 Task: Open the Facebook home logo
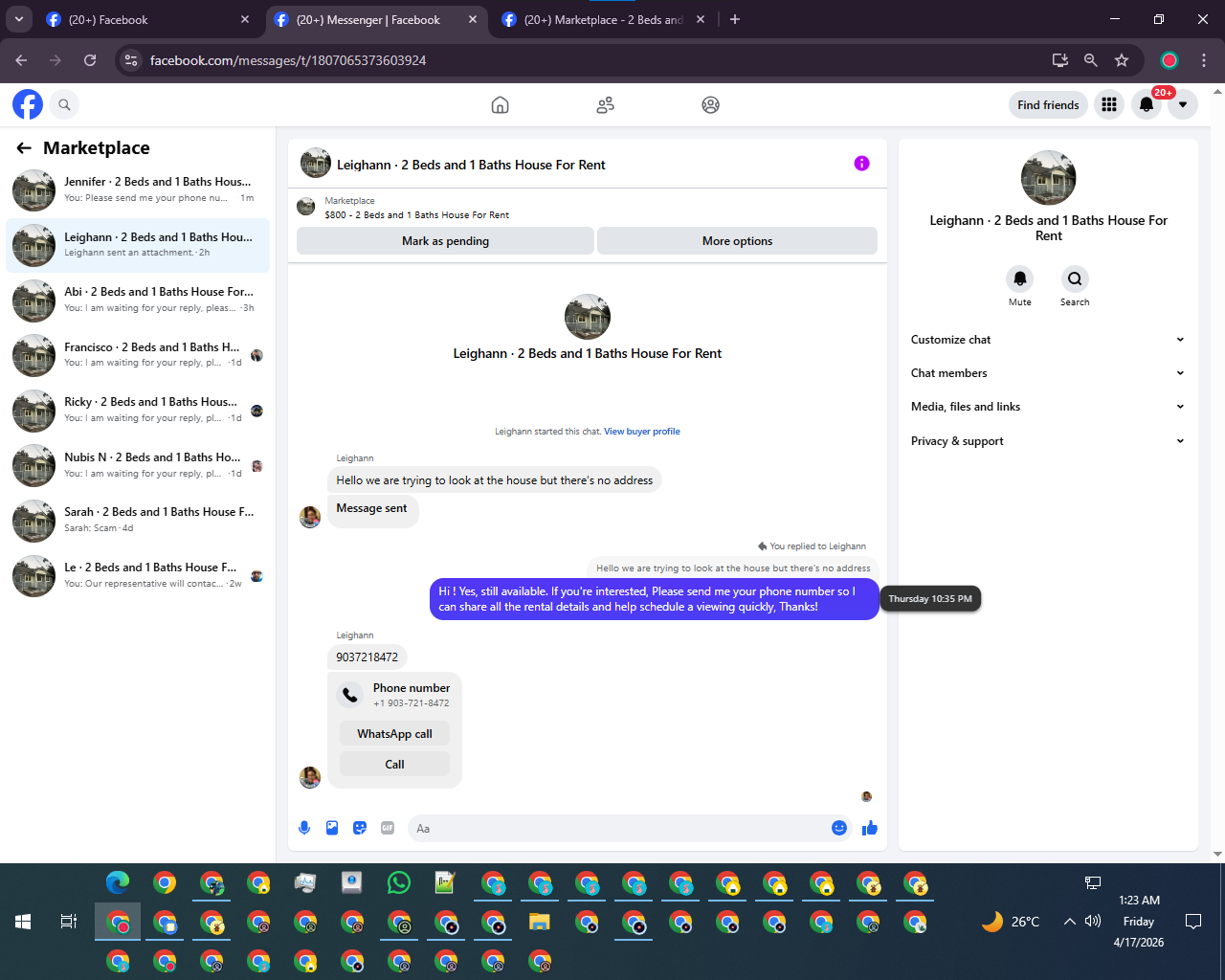click(28, 104)
